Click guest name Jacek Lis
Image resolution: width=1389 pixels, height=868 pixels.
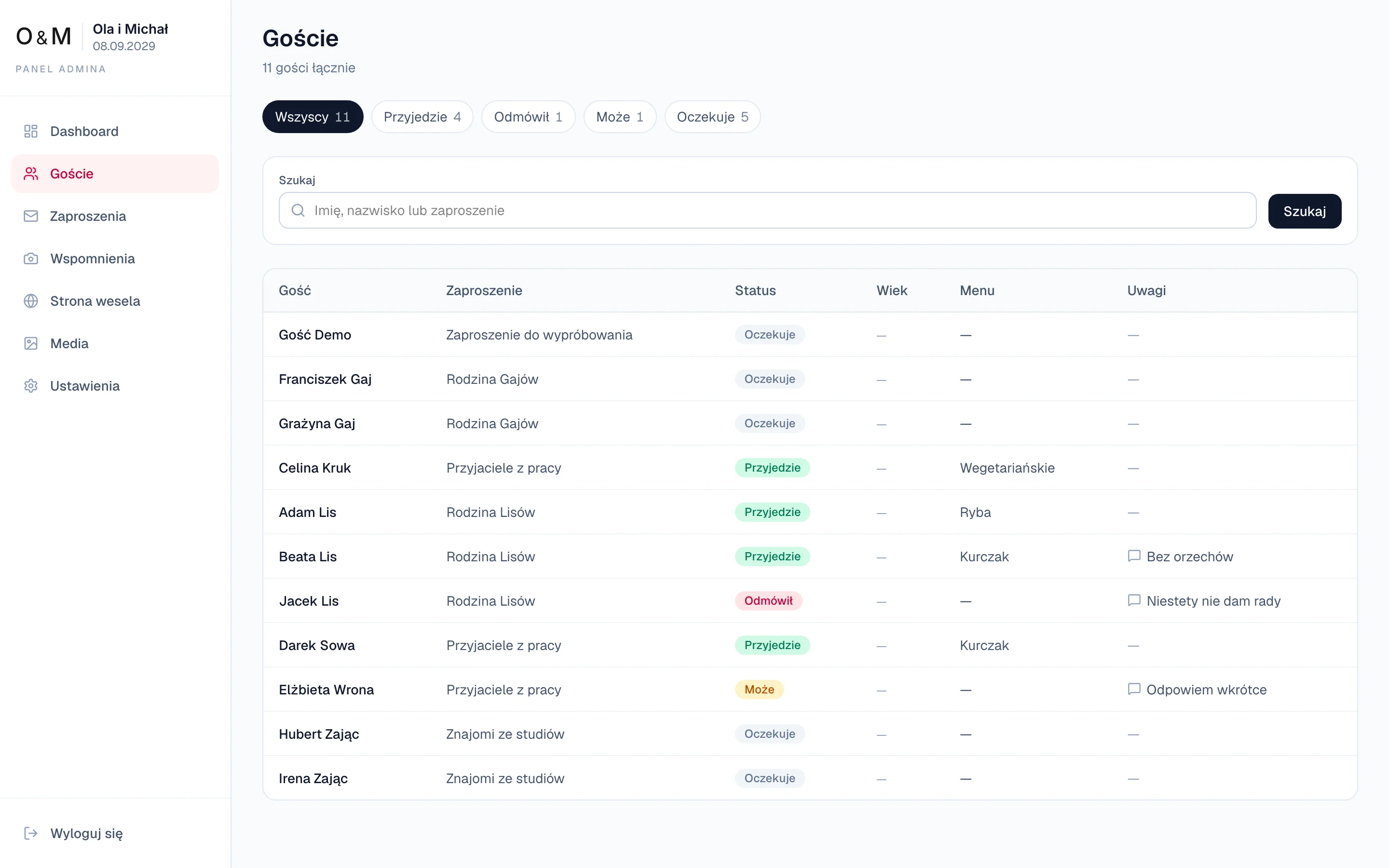tap(309, 601)
